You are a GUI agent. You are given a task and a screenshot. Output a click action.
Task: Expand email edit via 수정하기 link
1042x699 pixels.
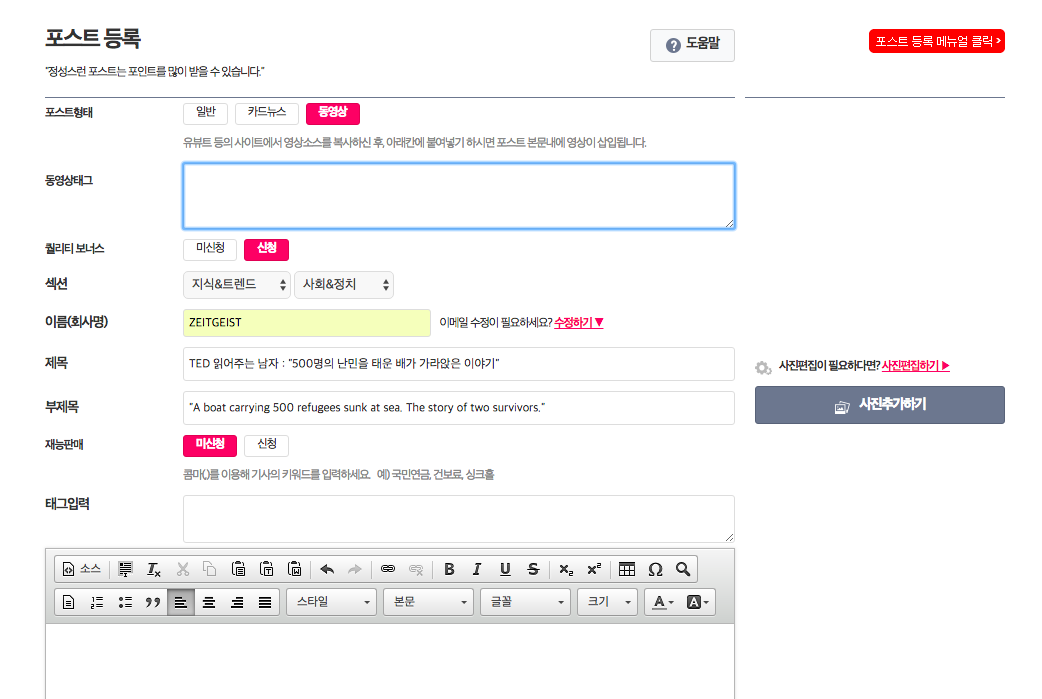pos(579,322)
